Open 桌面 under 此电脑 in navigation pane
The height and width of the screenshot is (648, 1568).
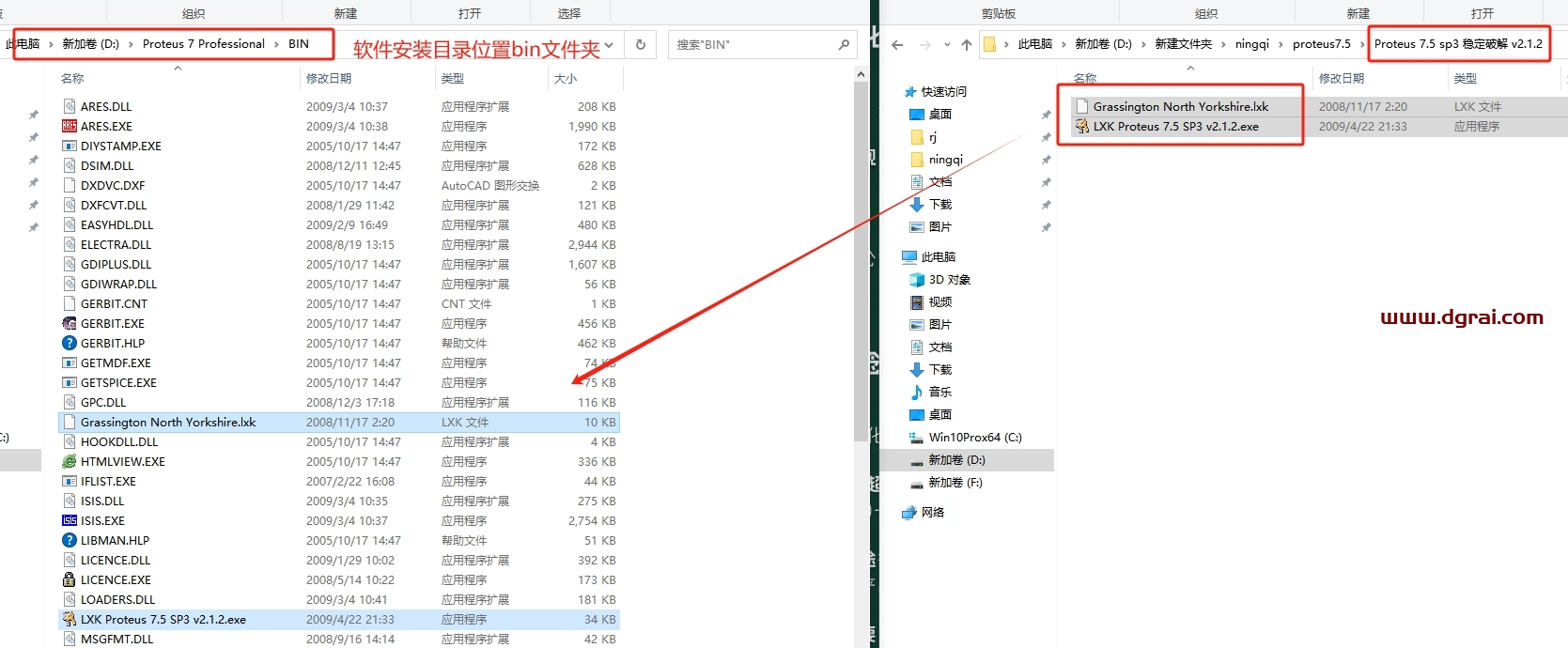point(939,414)
